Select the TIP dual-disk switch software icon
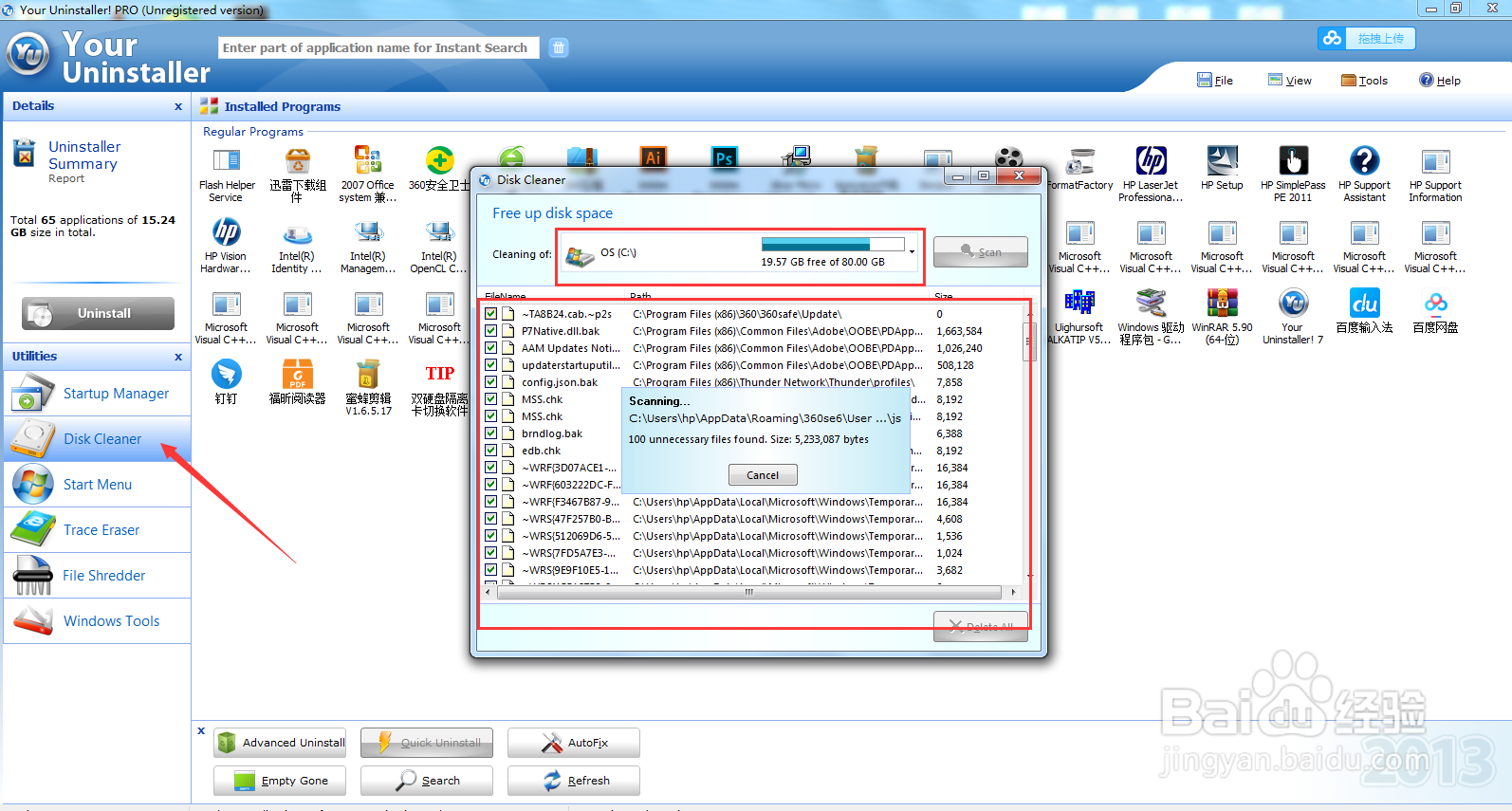 coord(439,388)
